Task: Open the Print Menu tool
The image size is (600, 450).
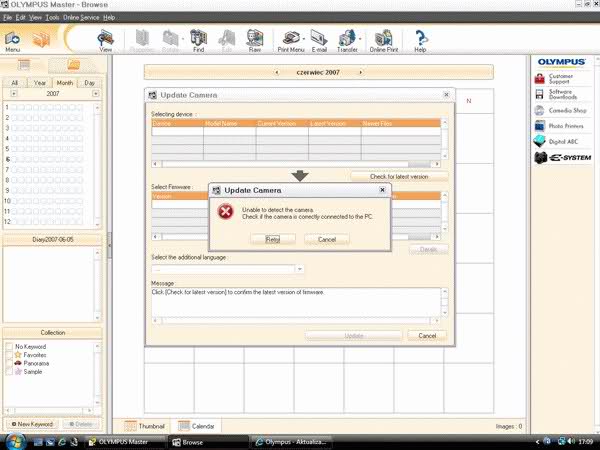Action: click(x=291, y=41)
